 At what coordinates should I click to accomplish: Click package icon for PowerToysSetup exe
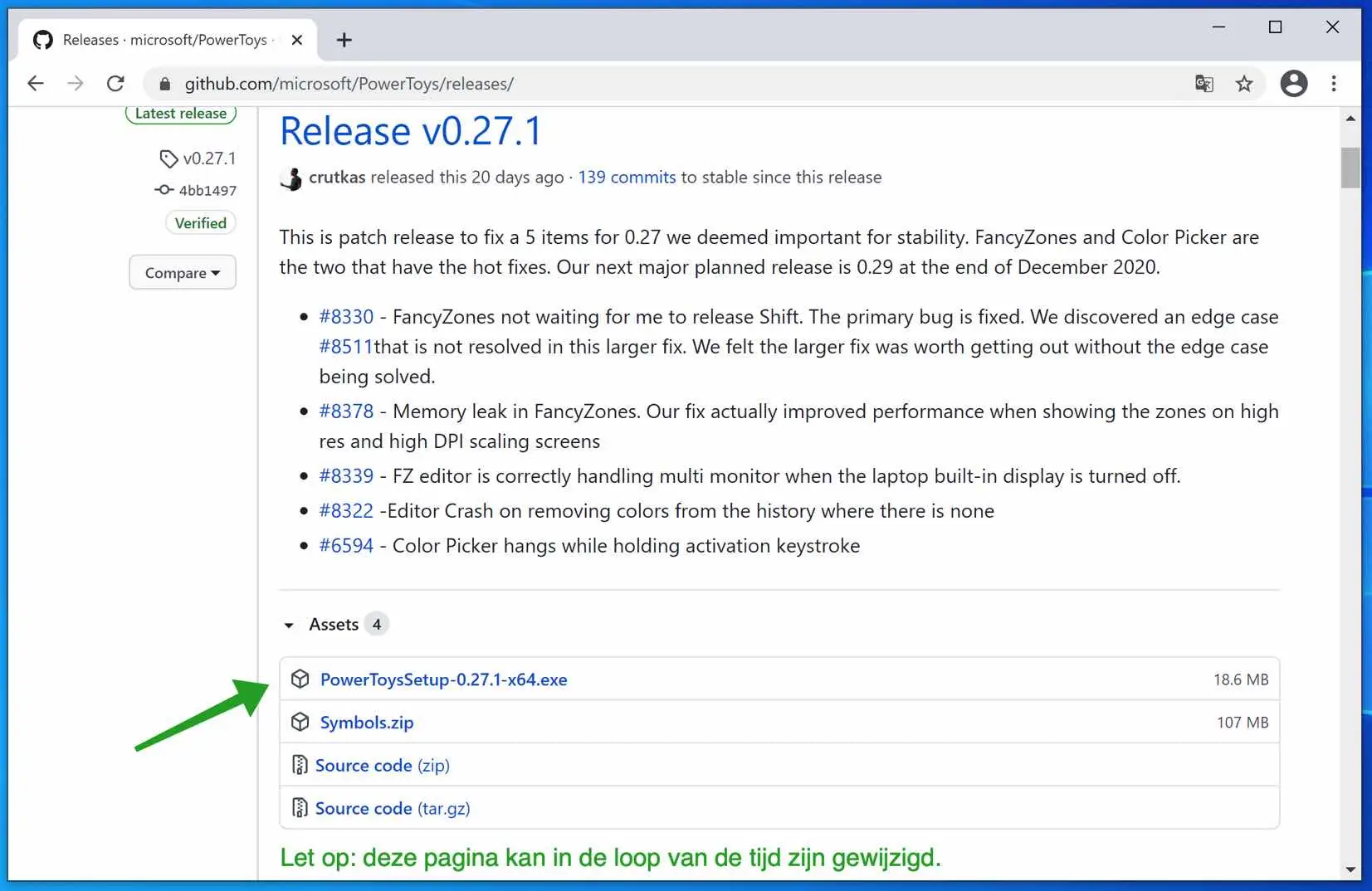tap(300, 679)
